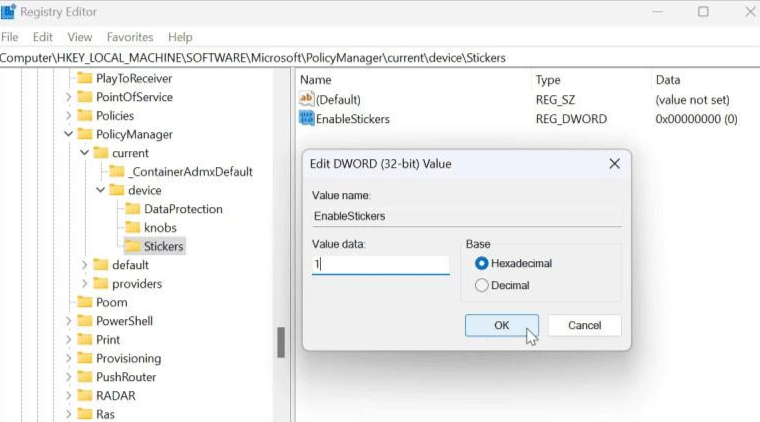Click the Data column header
760x422 pixels.
tap(668, 79)
